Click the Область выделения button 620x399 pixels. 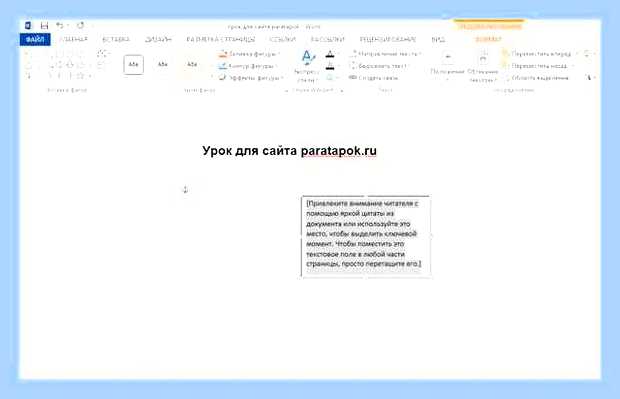tap(536, 78)
